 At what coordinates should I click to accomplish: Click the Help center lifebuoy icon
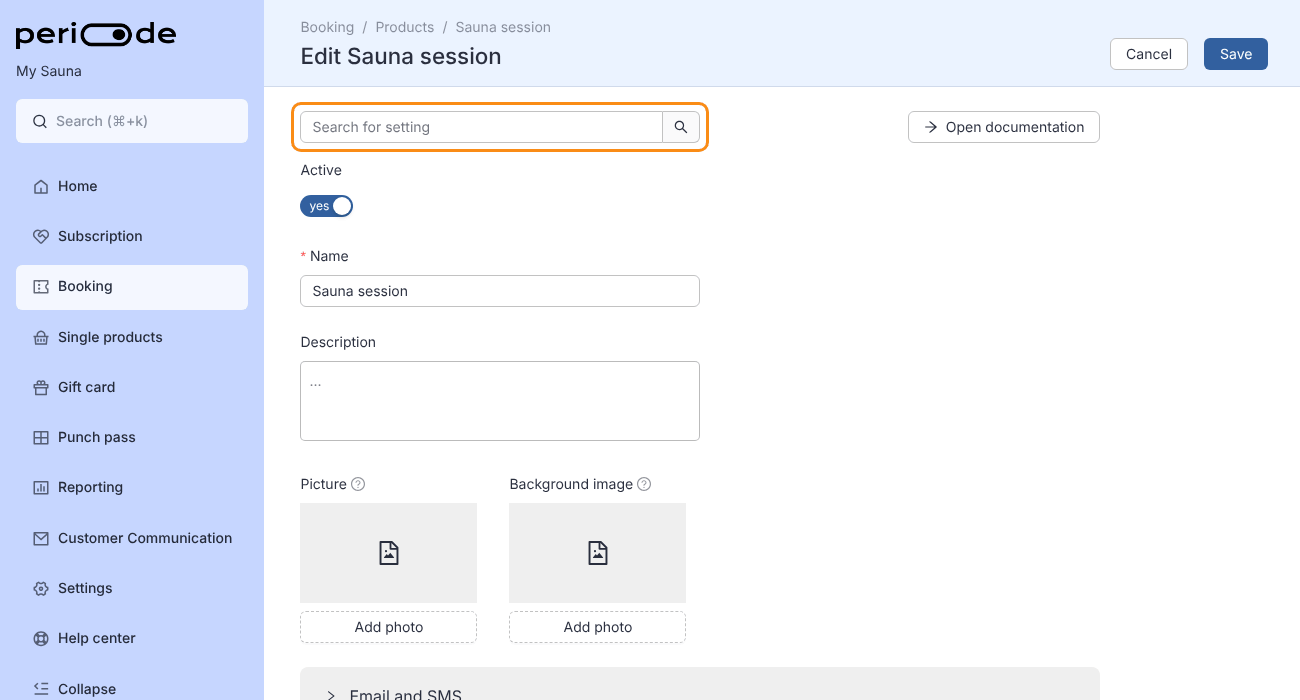point(41,638)
